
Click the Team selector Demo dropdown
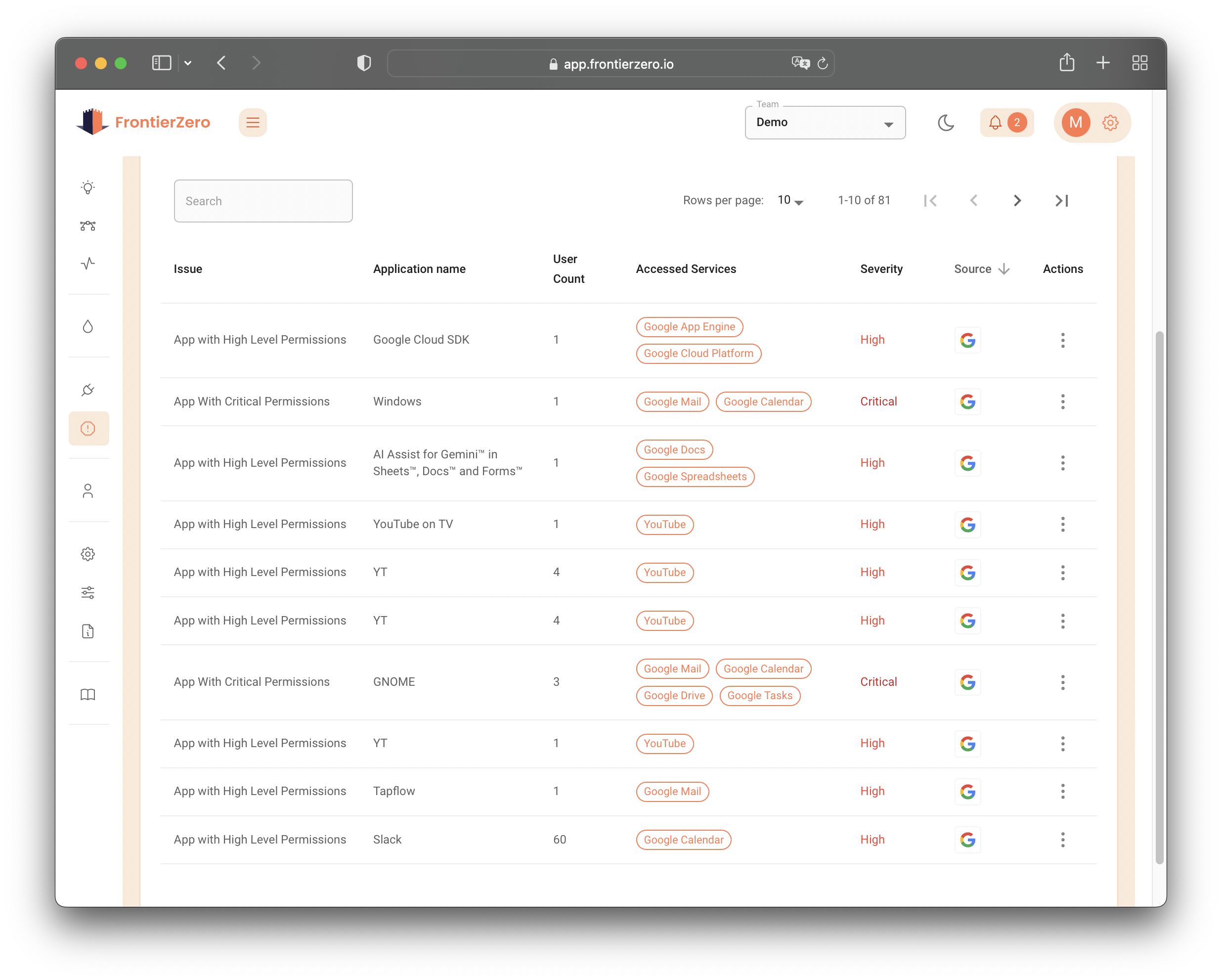pyautogui.click(x=821, y=122)
